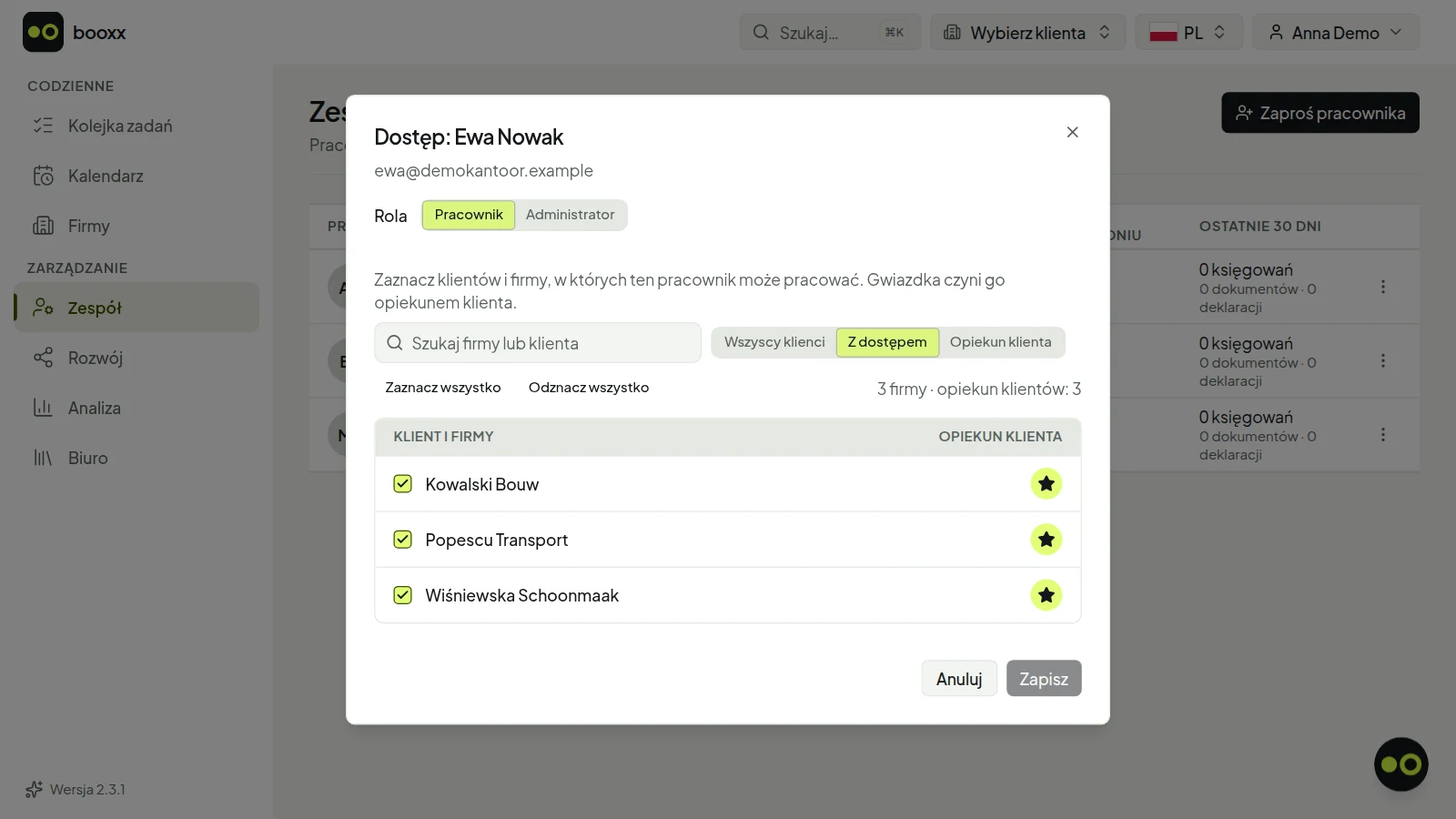1456x819 pixels.
Task: Uncheck Popescu Transport access checkbox
Action: coord(402,540)
